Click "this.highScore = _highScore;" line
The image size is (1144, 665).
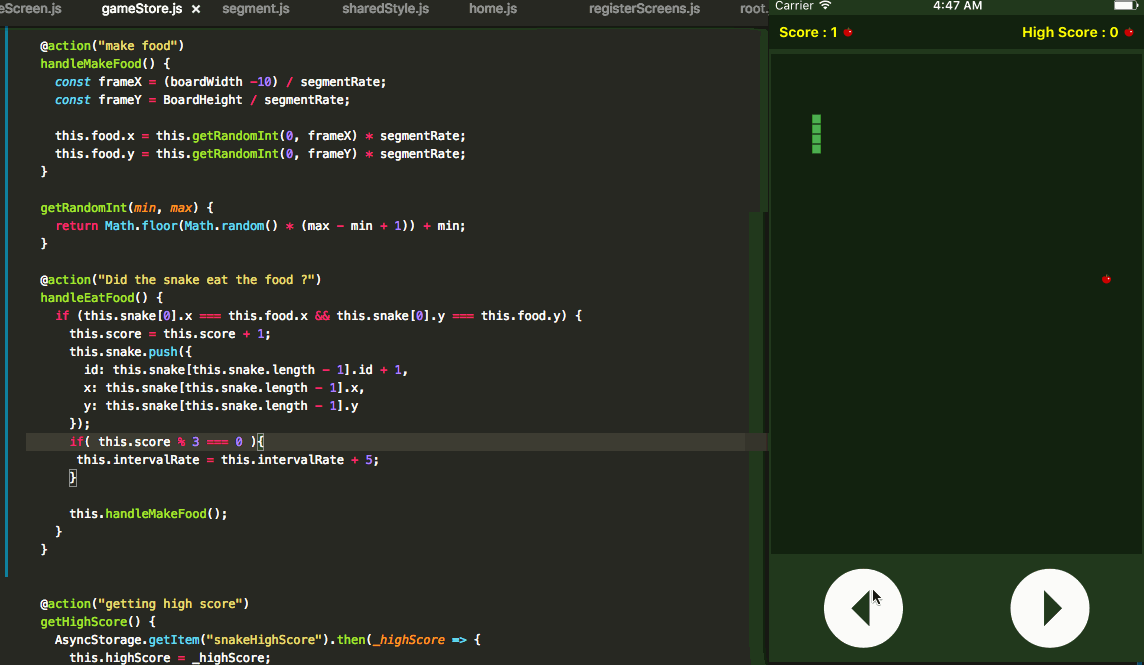pyautogui.click(x=170, y=658)
